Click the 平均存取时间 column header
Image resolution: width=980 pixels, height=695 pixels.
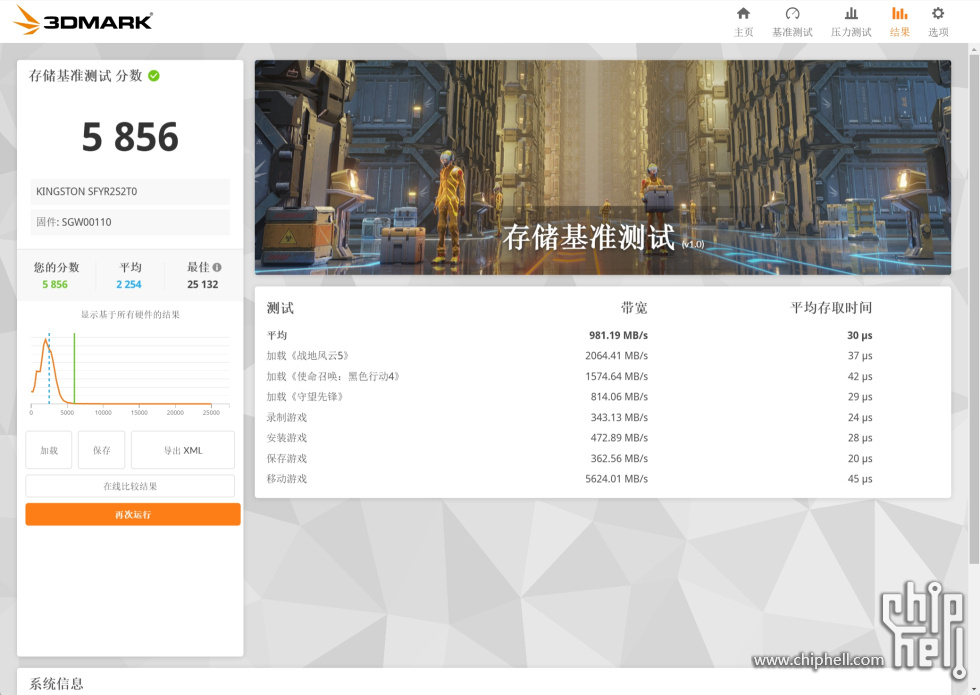pyautogui.click(x=831, y=308)
